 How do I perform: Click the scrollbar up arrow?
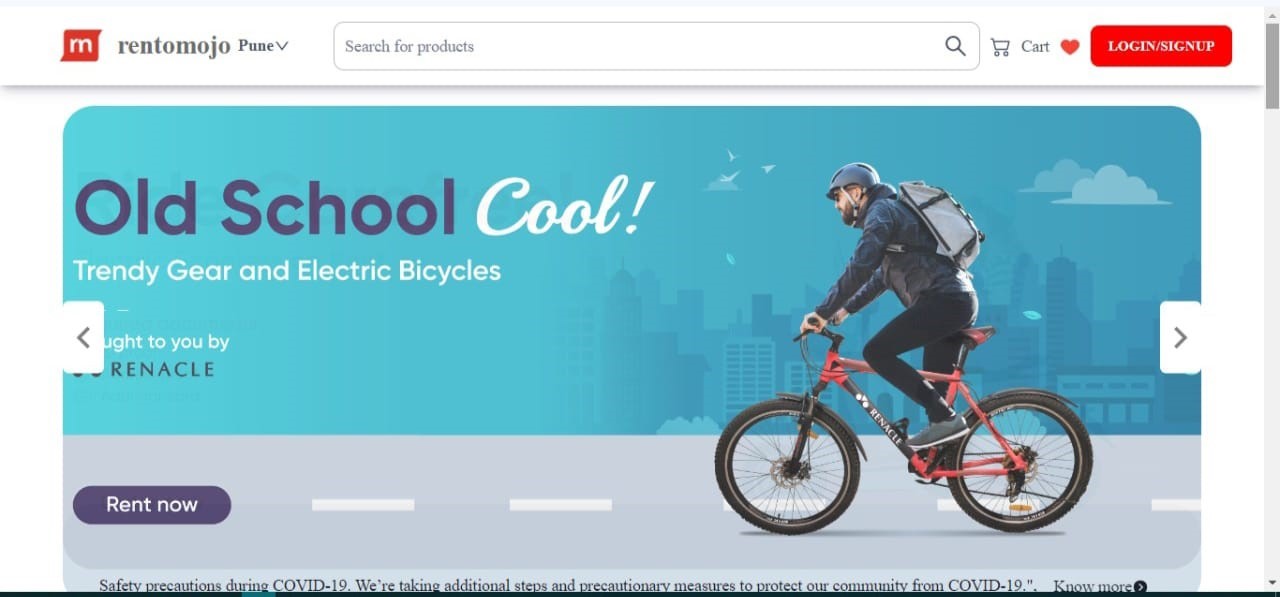[x=1272, y=14]
